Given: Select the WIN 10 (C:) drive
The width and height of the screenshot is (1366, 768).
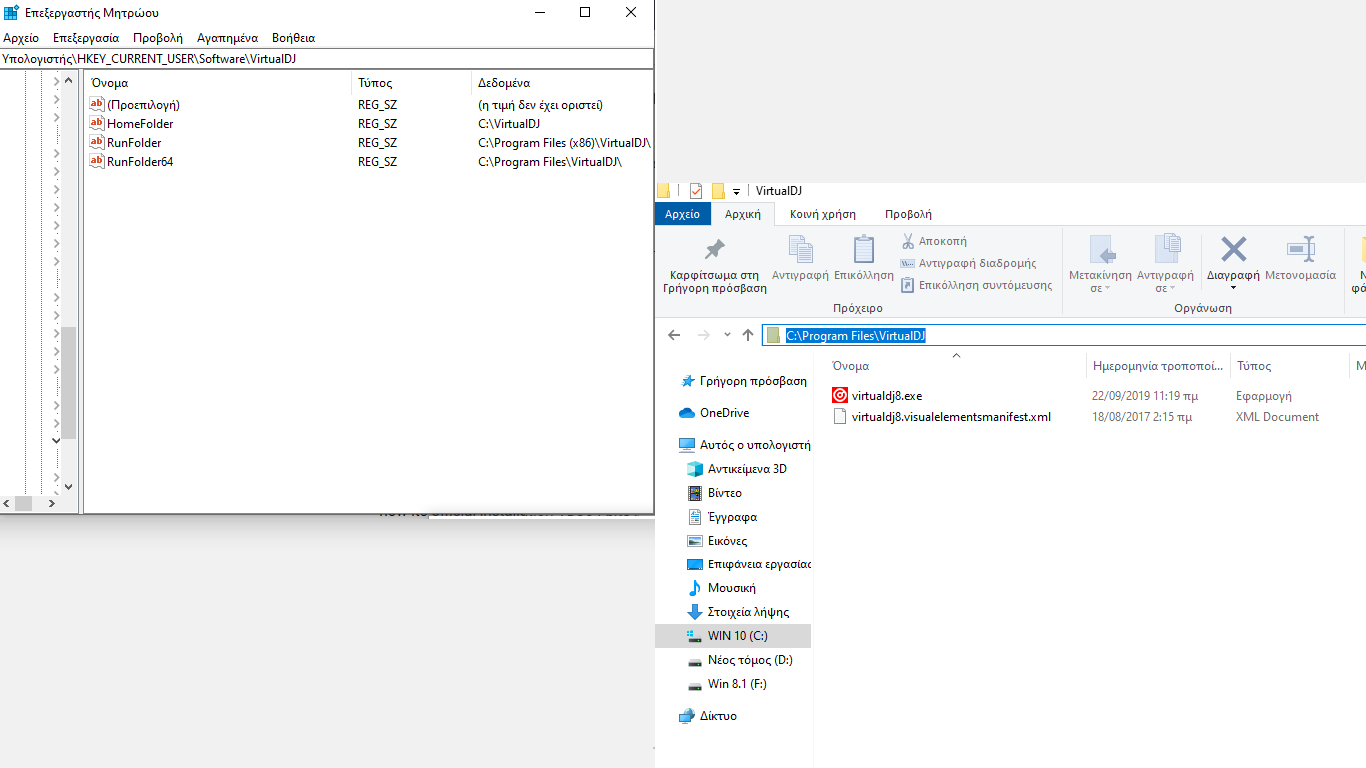Looking at the screenshot, I should coord(733,636).
